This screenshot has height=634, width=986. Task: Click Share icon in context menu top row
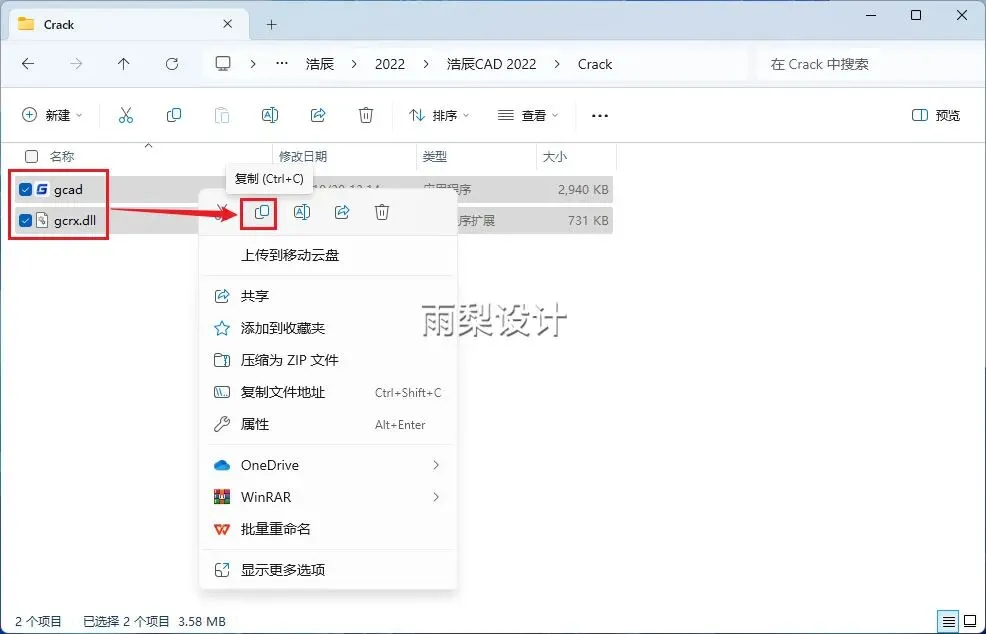pos(342,213)
